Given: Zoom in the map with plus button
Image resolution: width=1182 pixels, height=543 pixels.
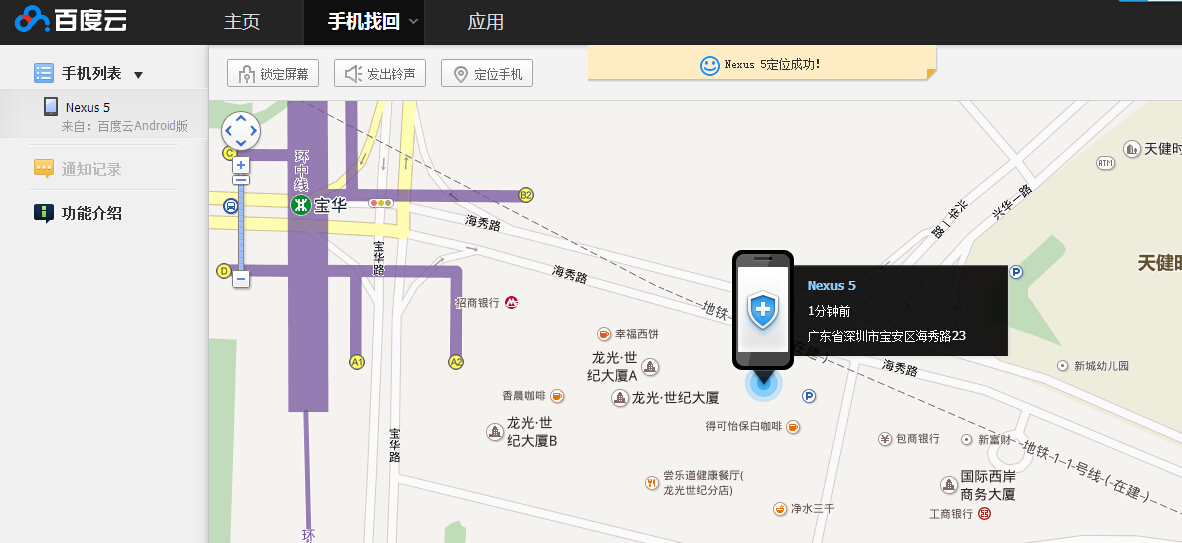Looking at the screenshot, I should (x=241, y=164).
